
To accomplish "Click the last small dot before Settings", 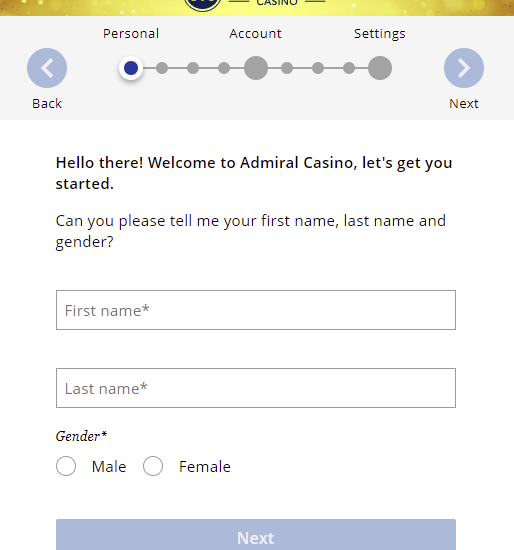I will (349, 68).
